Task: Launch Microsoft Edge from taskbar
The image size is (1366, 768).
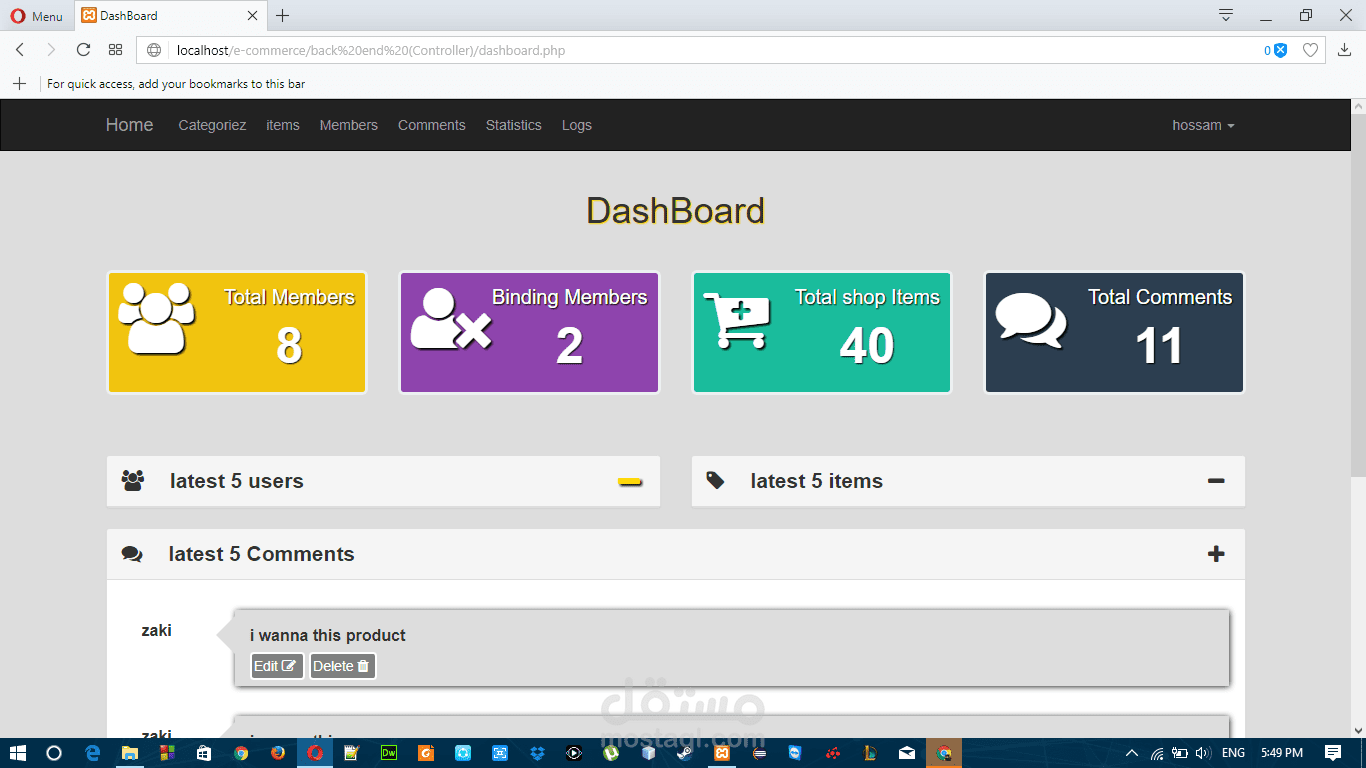Action: [x=93, y=753]
